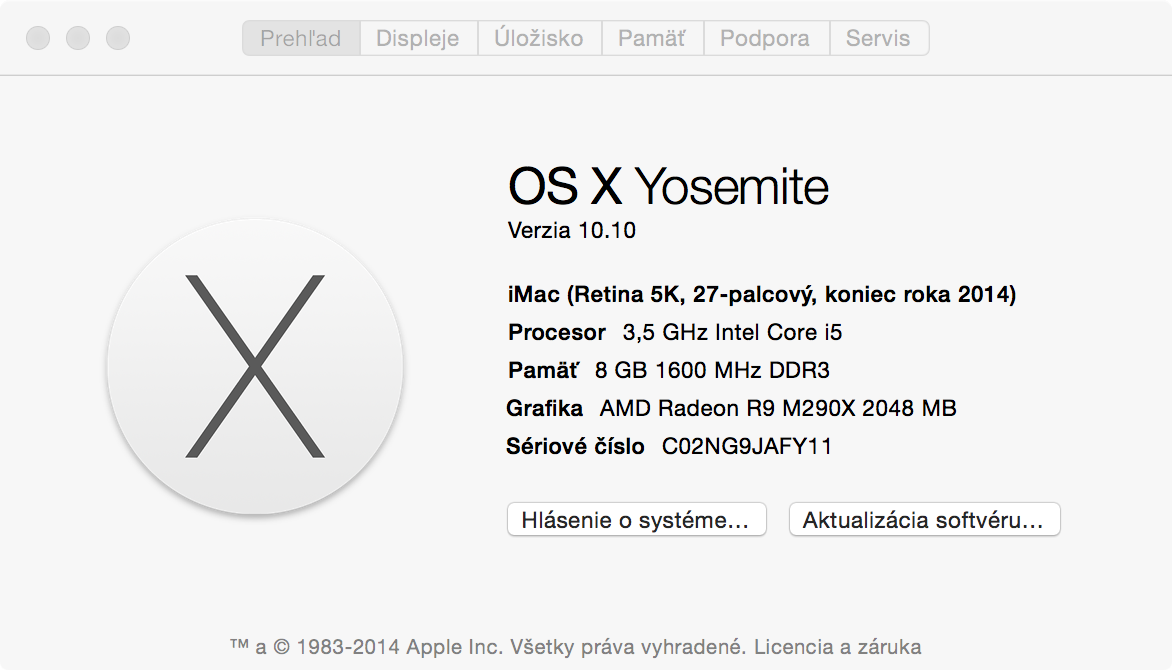
Task: Click the Aktualizácia softvéru button
Action: pos(924,520)
